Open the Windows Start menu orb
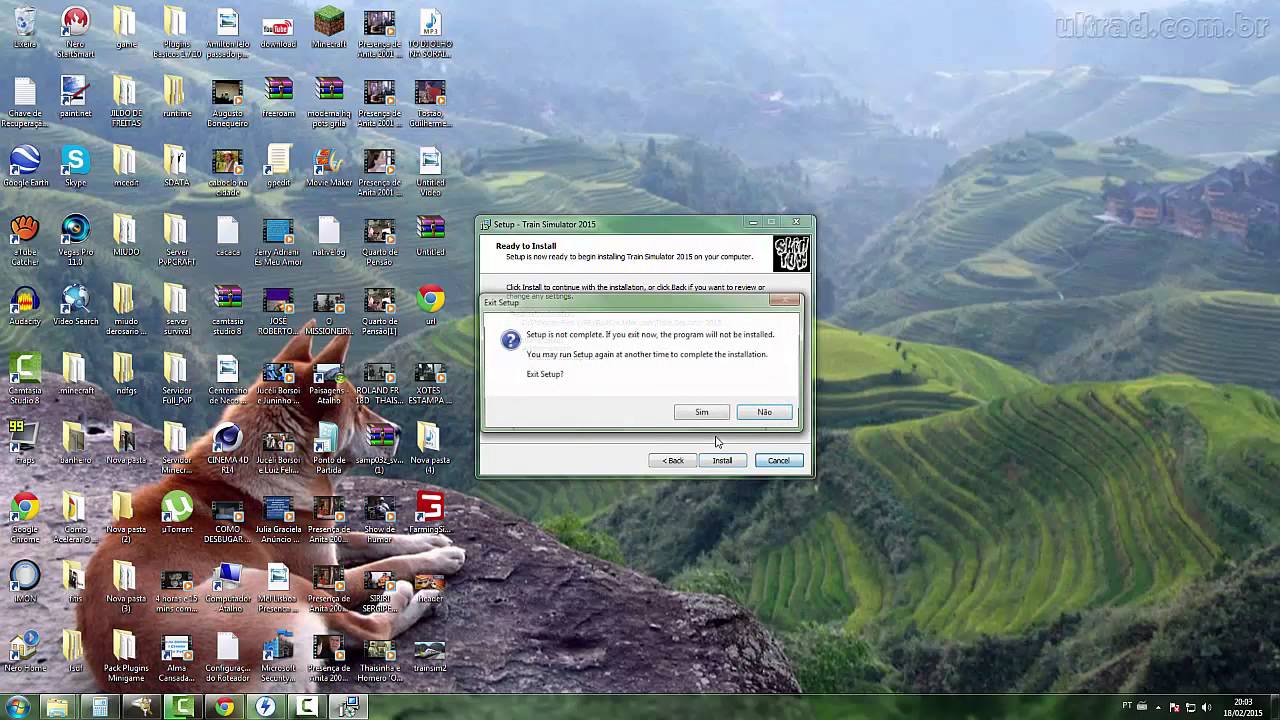Viewport: 1280px width, 720px height. (x=18, y=707)
